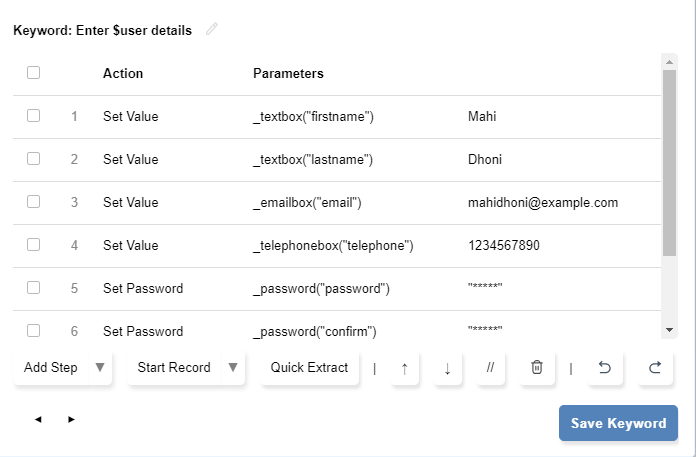
Task: Select the checkbox for step 3 email
Action: 34,202
